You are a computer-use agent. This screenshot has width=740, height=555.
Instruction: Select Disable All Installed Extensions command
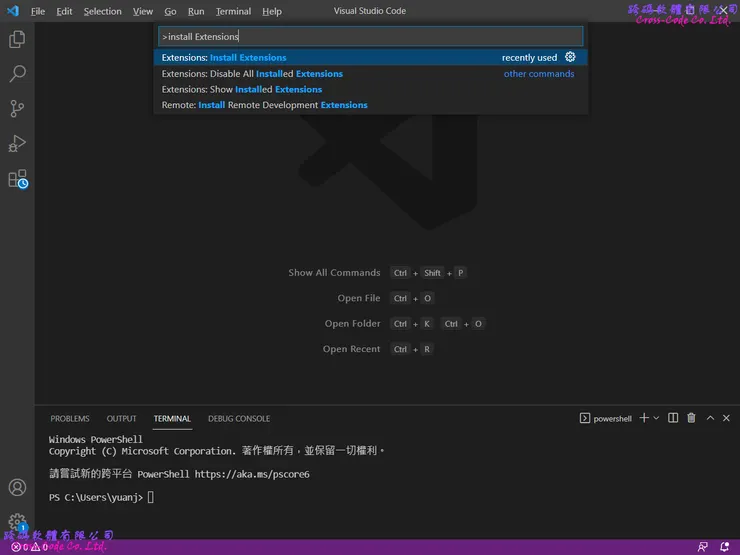coord(370,74)
